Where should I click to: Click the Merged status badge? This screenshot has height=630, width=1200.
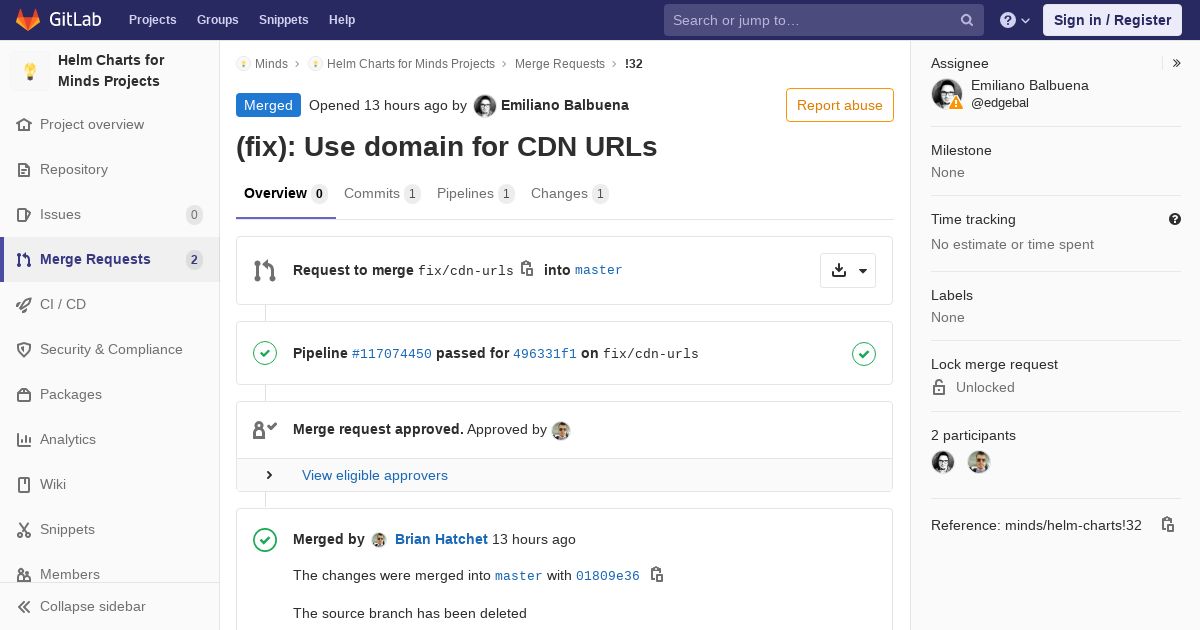click(x=268, y=105)
